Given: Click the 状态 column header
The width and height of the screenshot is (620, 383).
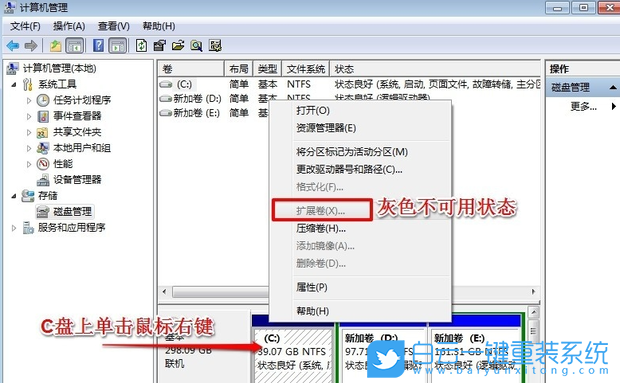Looking at the screenshot, I should coord(435,69).
